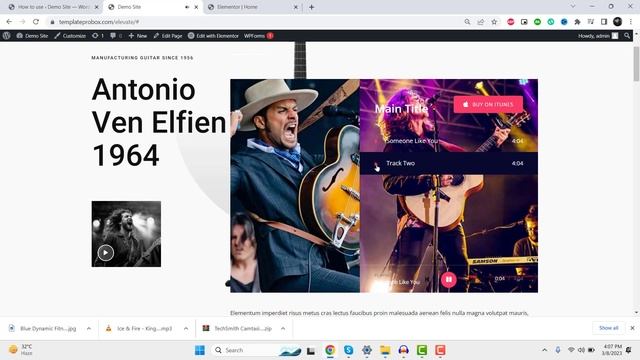Click Edit with Elementor

pyautogui.click(x=213, y=36)
